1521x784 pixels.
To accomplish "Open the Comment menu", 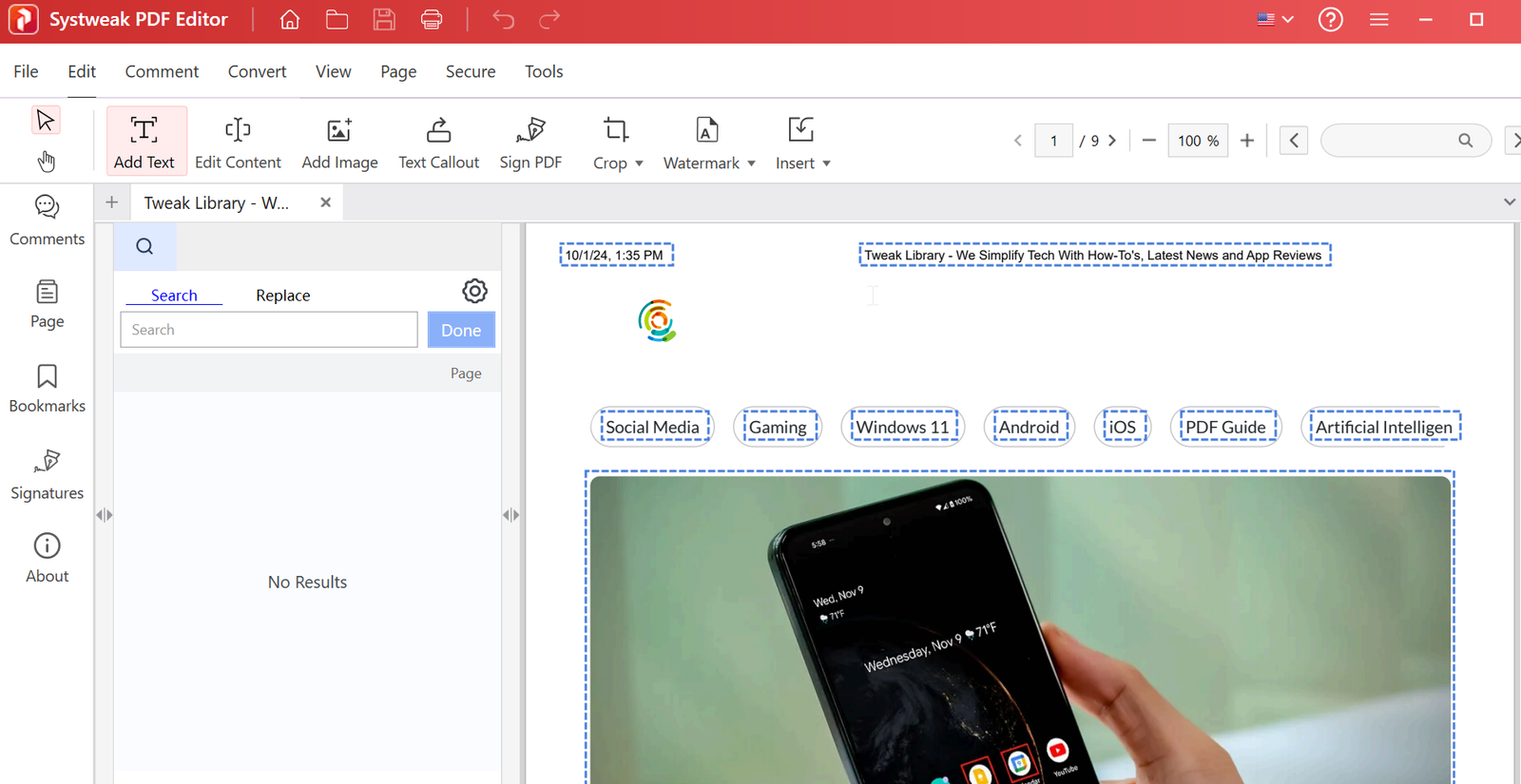I will pyautogui.click(x=162, y=71).
